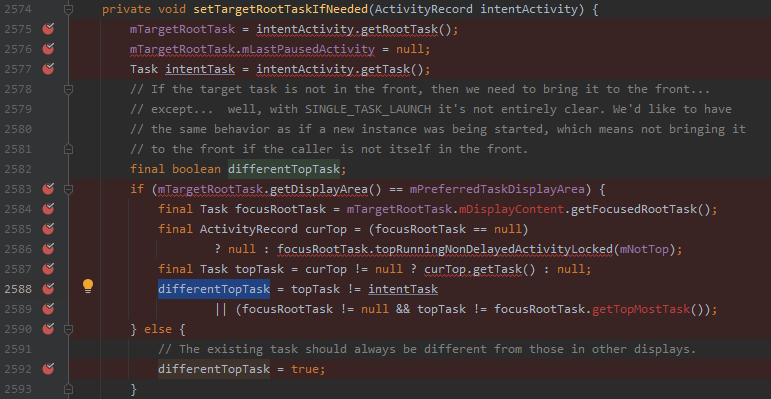
Task: Toggle the breakpoint on line 2584
Action: 48,209
